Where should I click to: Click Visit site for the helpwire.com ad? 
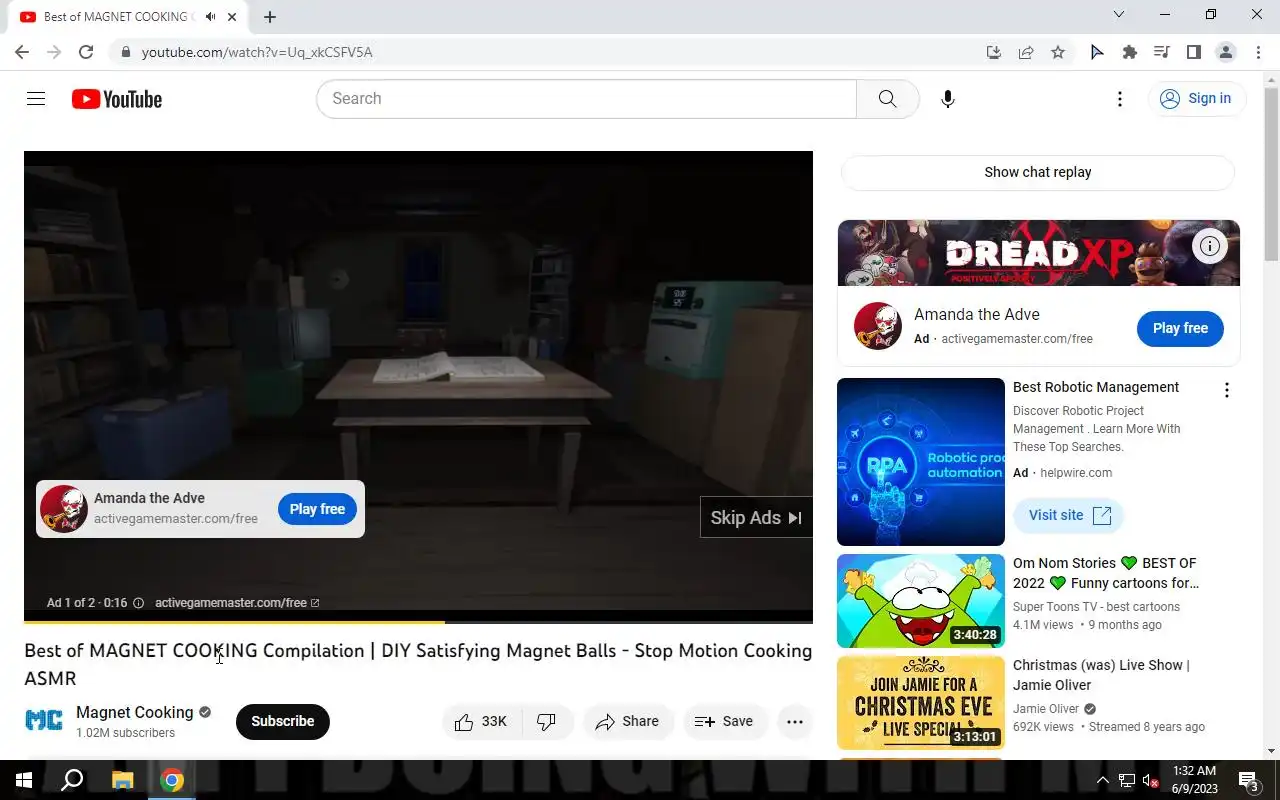click(x=1069, y=515)
